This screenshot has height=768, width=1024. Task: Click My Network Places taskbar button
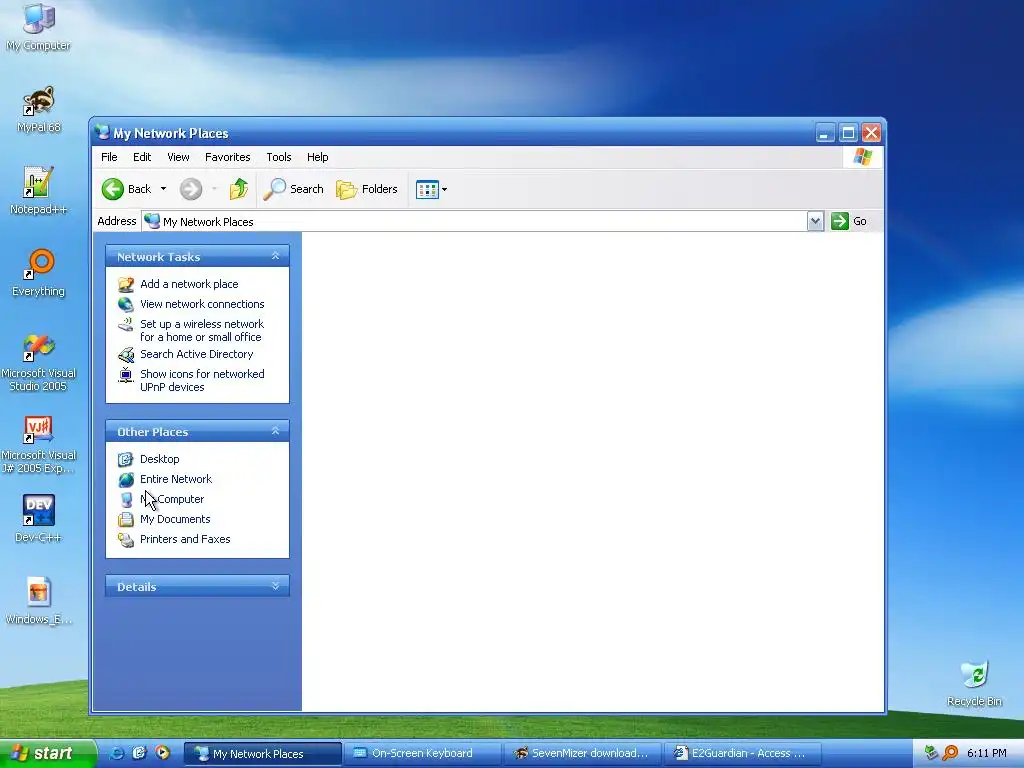(263, 754)
